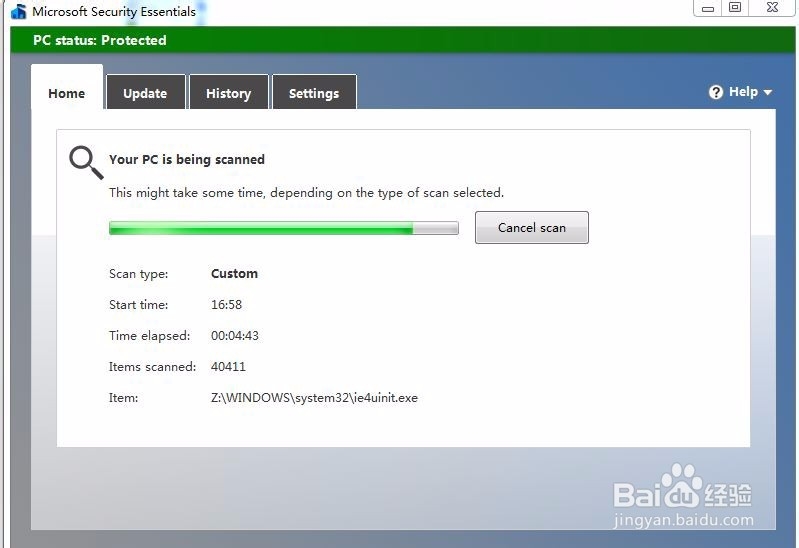799x548 pixels.
Task: Open the Update tab
Action: [x=145, y=93]
